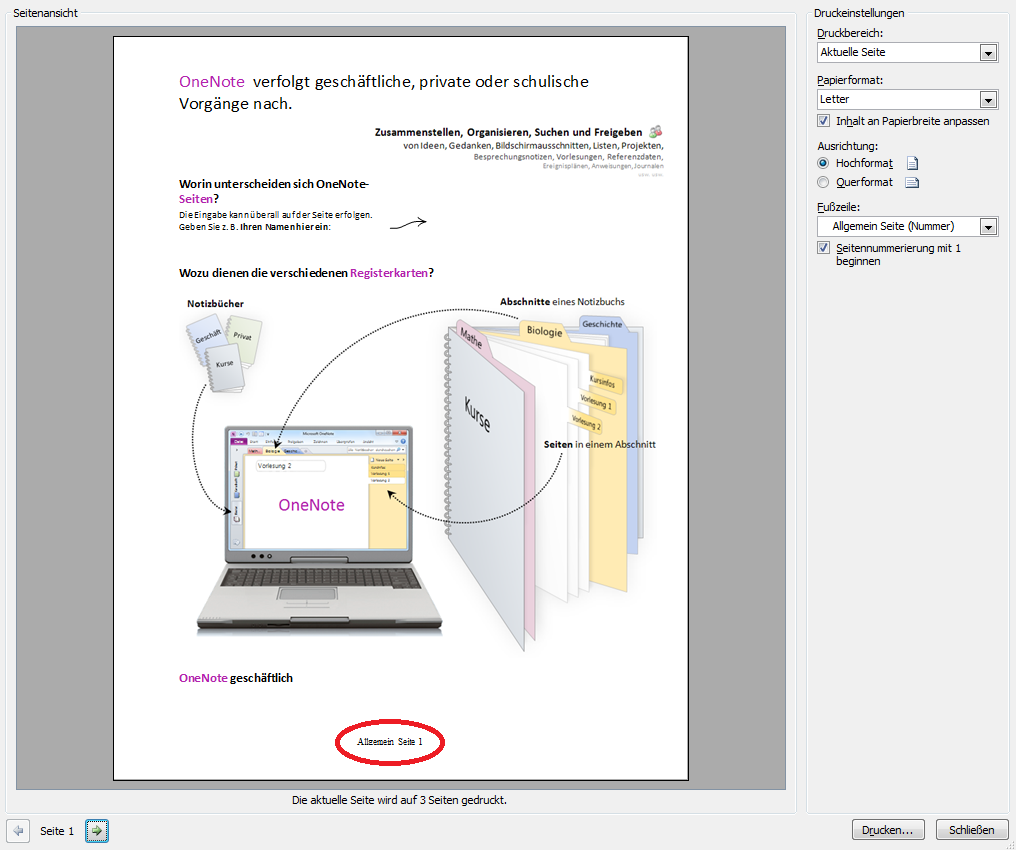Click the 'Ausrichtung:' label
Screen dimensions: 1016x850
click(848, 146)
